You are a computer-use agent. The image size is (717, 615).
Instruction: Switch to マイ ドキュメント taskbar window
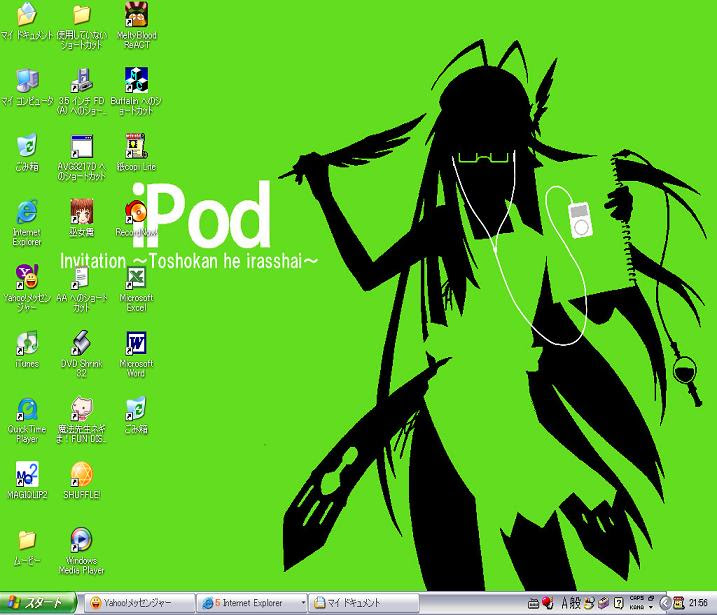[364, 603]
